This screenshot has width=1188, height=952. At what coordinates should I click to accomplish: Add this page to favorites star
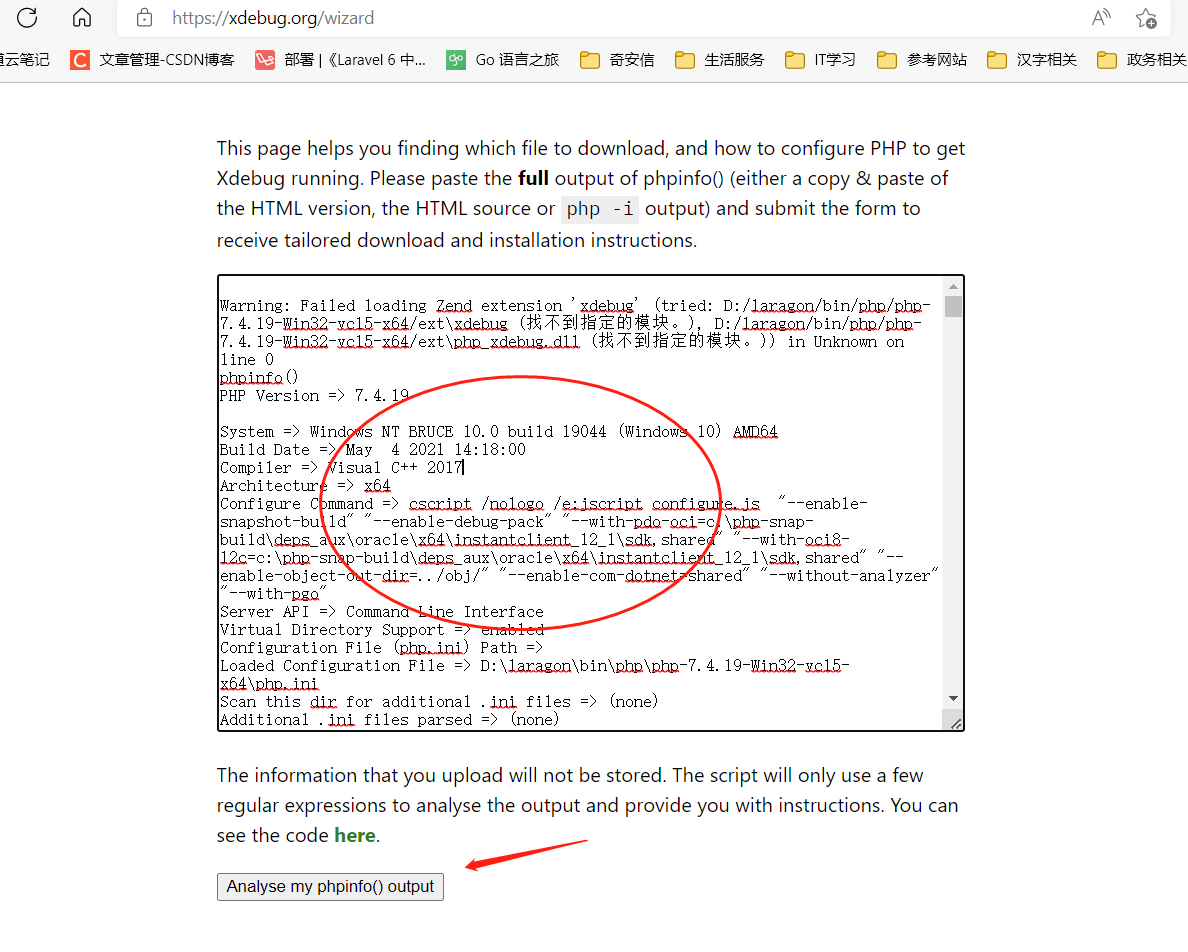point(1146,18)
